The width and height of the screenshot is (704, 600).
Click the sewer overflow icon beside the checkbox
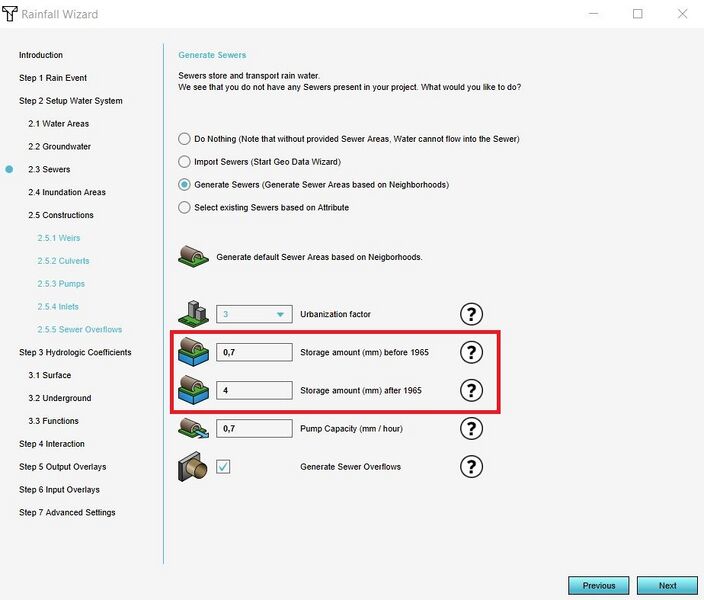[193, 466]
